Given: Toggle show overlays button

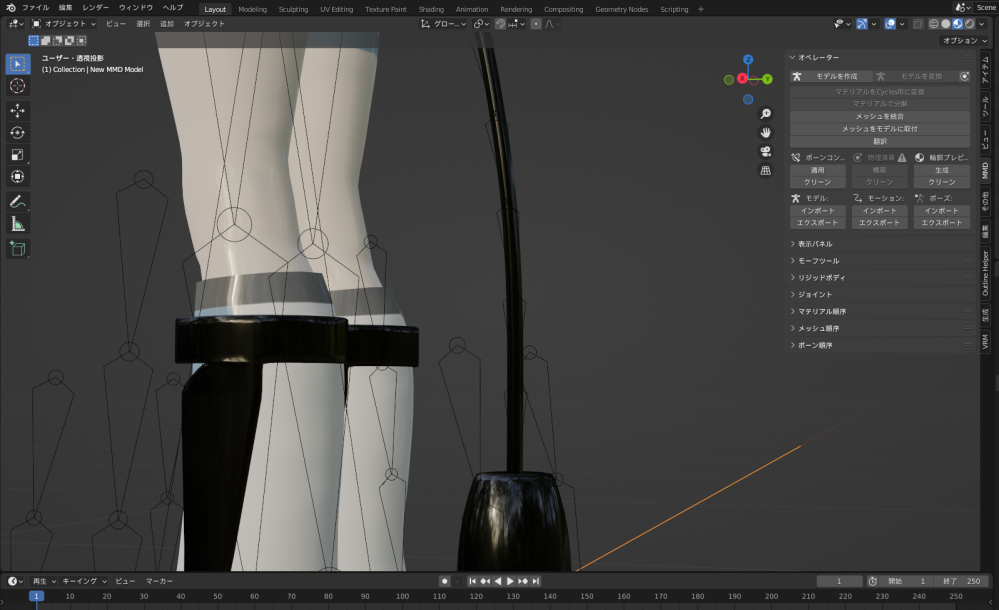Looking at the screenshot, I should coord(890,24).
